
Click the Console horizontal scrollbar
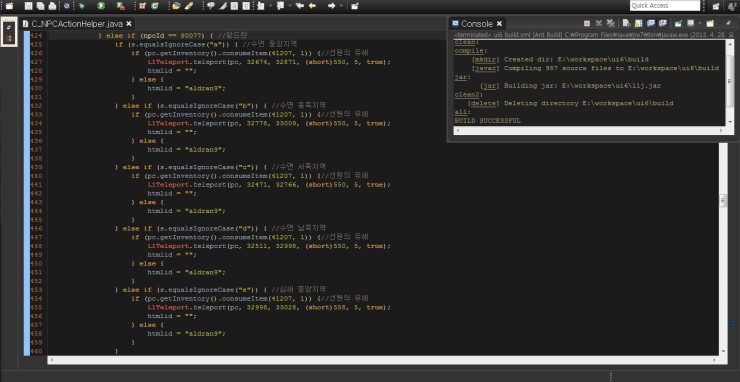[x=589, y=130]
